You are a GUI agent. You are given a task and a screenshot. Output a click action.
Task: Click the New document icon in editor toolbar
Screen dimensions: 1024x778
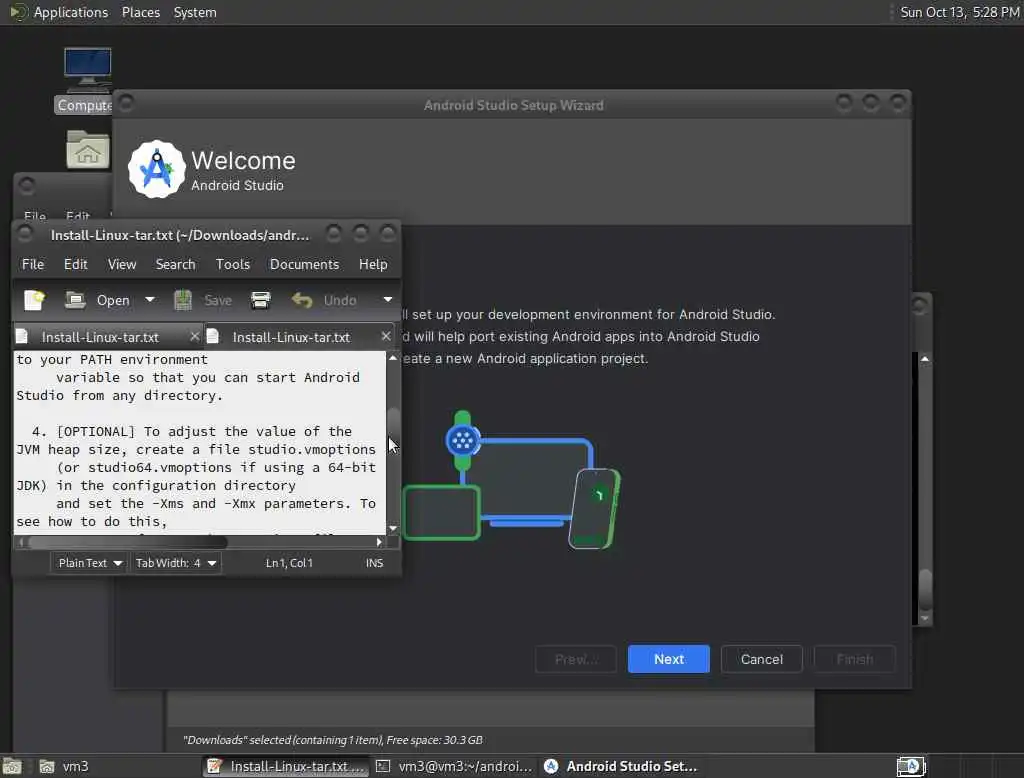pyautogui.click(x=34, y=300)
